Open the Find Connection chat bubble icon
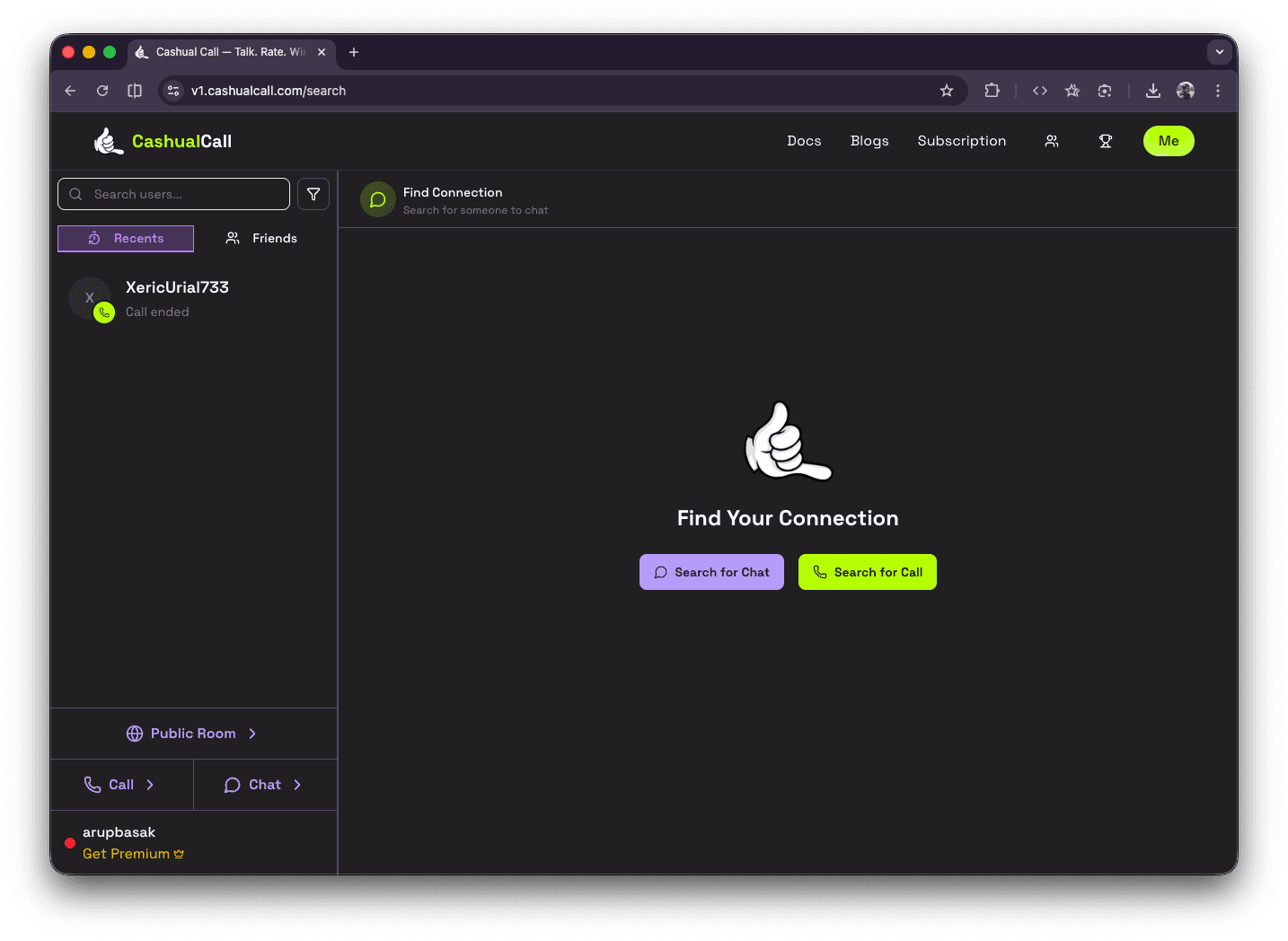Screen dimensions: 1288x941 click(377, 198)
